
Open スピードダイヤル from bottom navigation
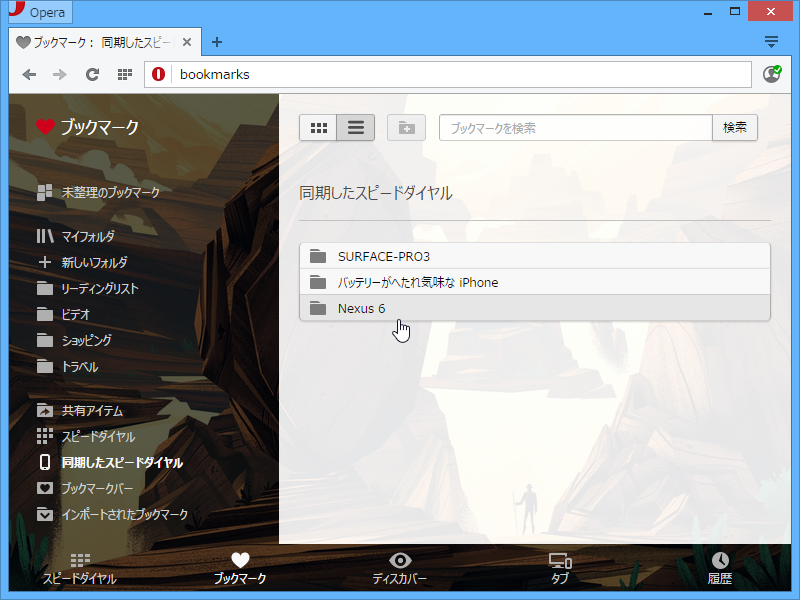[80, 568]
